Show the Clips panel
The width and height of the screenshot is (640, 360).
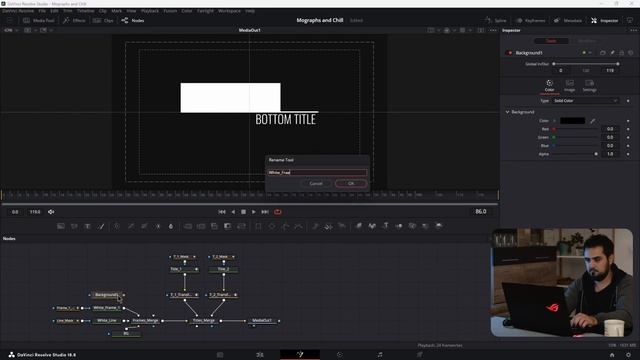[x=103, y=20]
